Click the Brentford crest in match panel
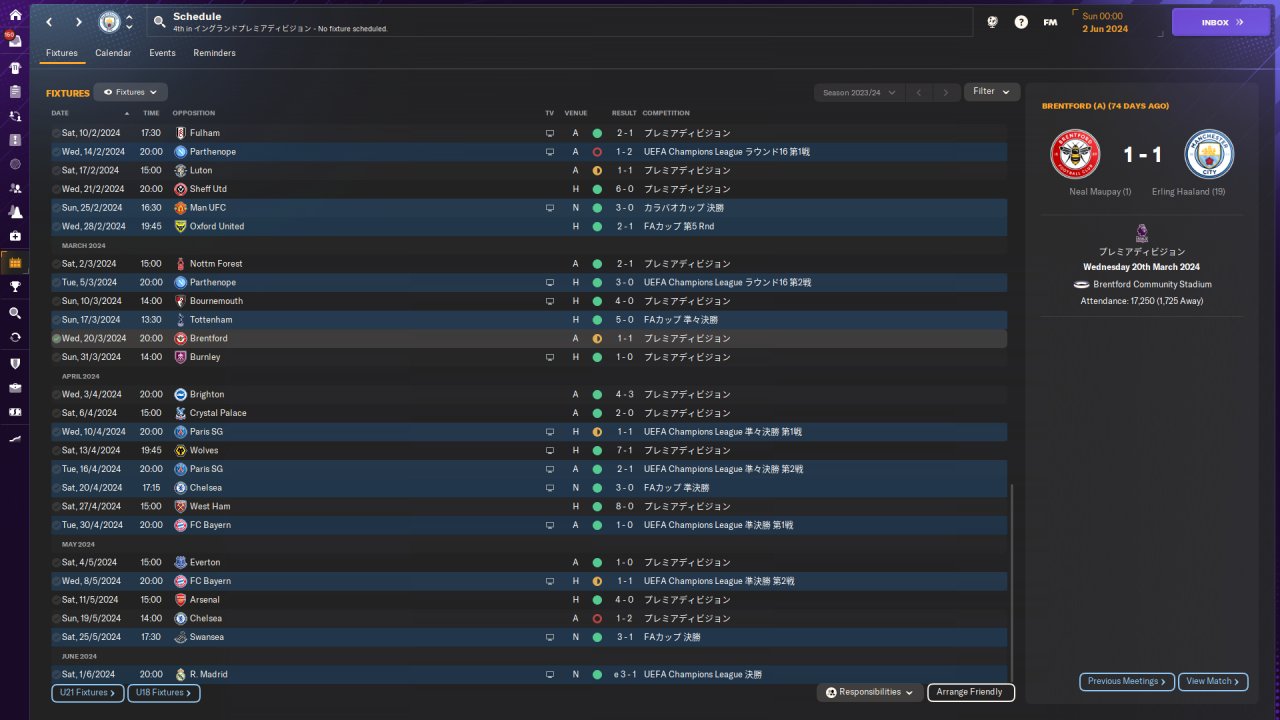The height and width of the screenshot is (720, 1280). [1075, 154]
